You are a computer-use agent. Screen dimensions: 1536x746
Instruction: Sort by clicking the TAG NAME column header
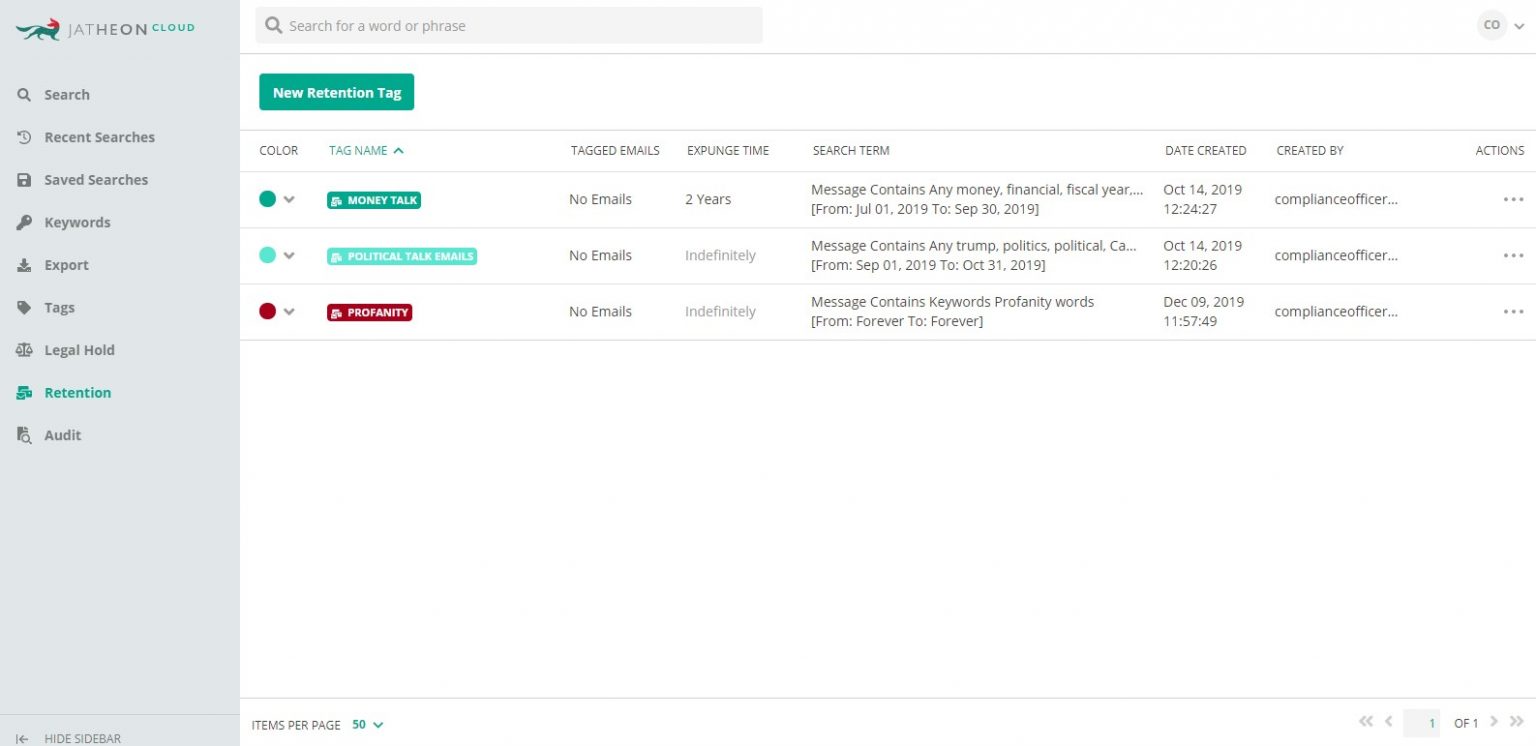[357, 150]
